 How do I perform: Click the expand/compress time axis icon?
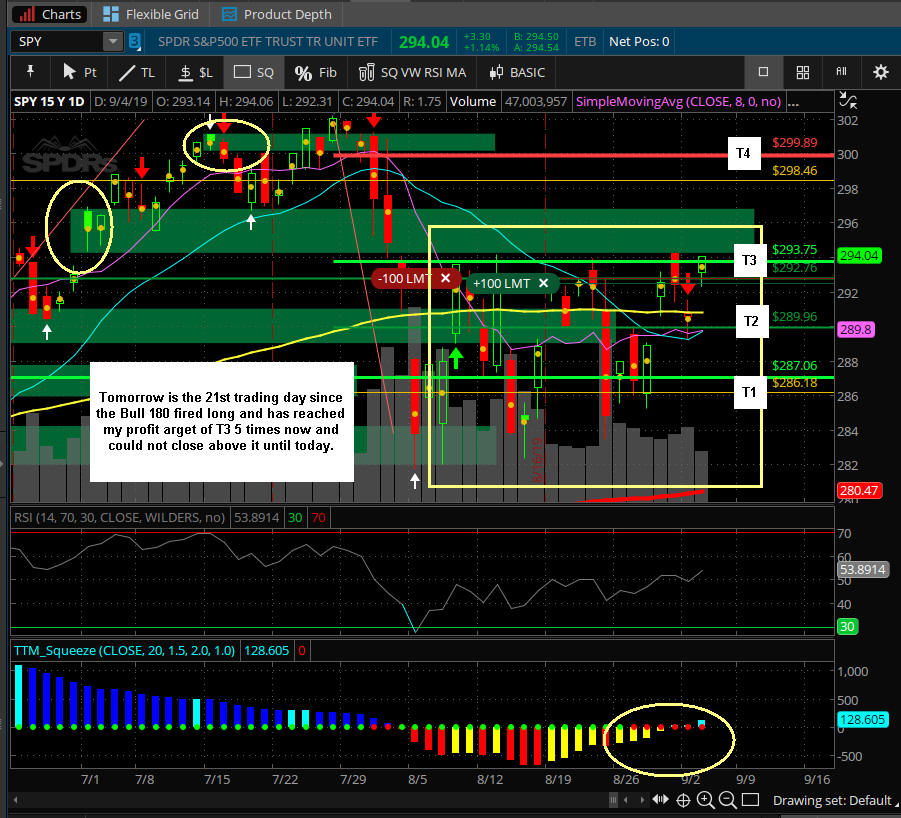[x=661, y=800]
